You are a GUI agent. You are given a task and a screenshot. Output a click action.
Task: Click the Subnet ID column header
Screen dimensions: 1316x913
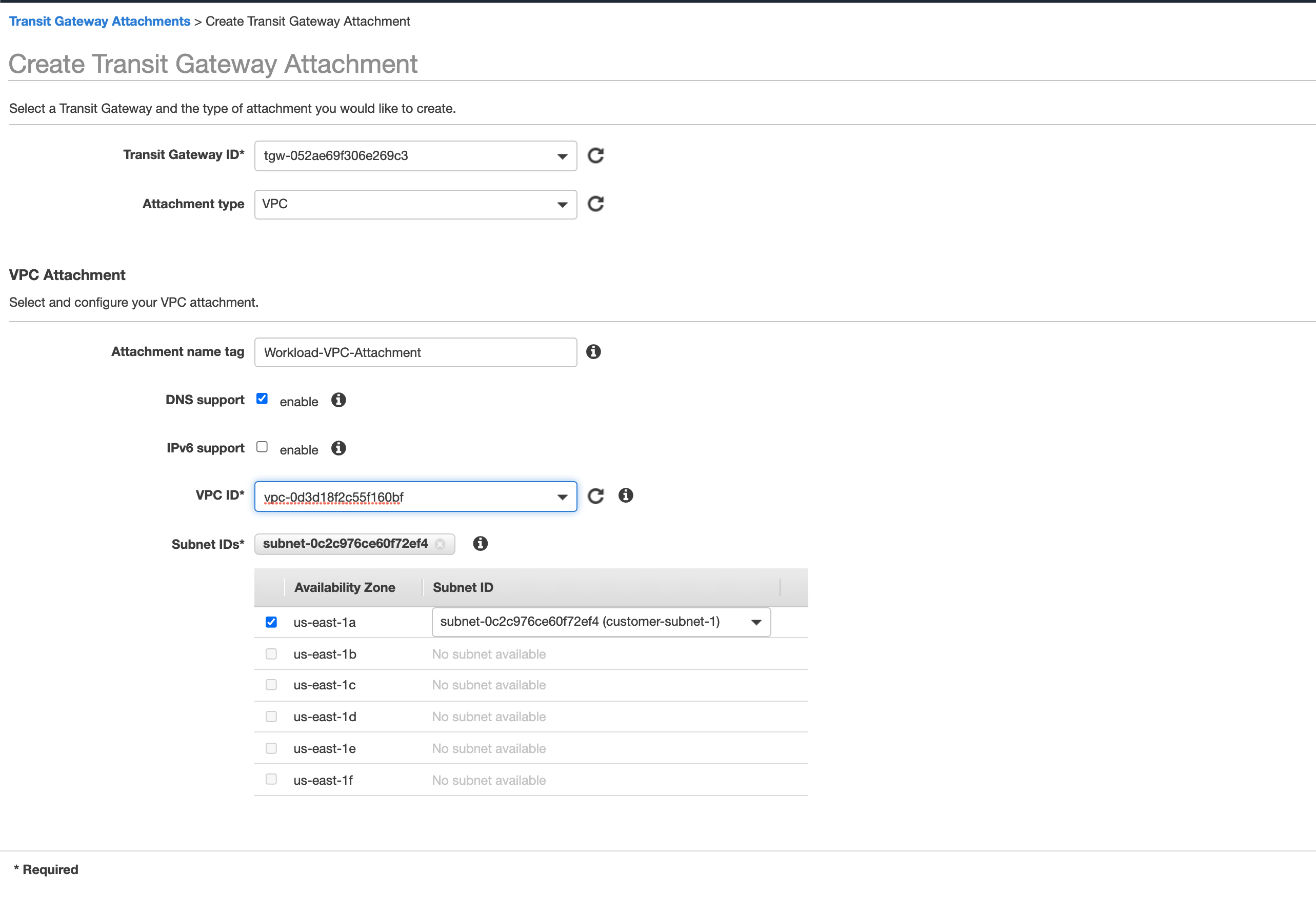pyautogui.click(x=463, y=587)
